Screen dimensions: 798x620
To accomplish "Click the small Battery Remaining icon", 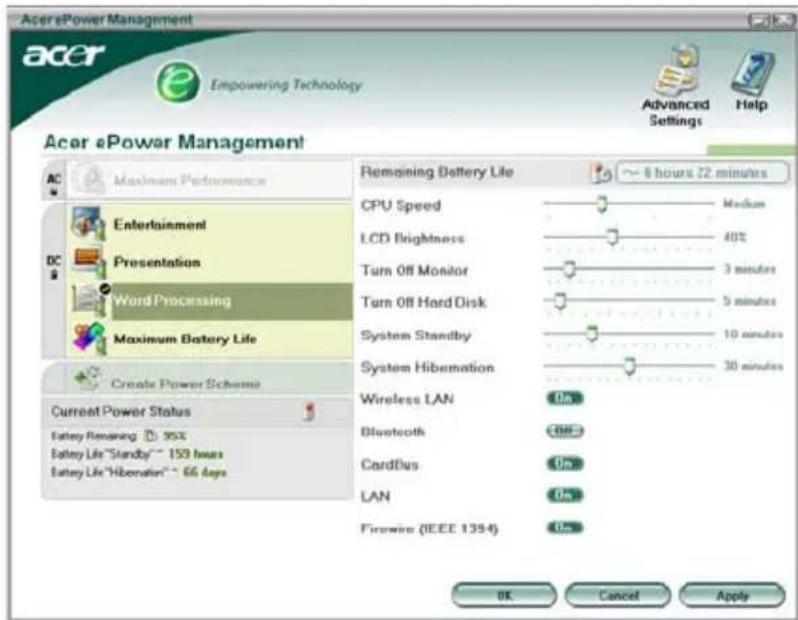I will point(150,436).
